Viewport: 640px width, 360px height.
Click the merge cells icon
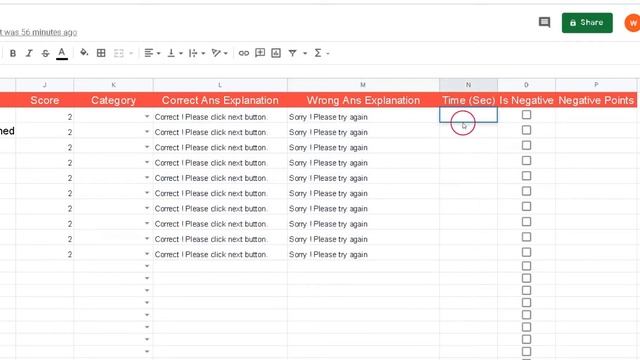[x=118, y=53]
